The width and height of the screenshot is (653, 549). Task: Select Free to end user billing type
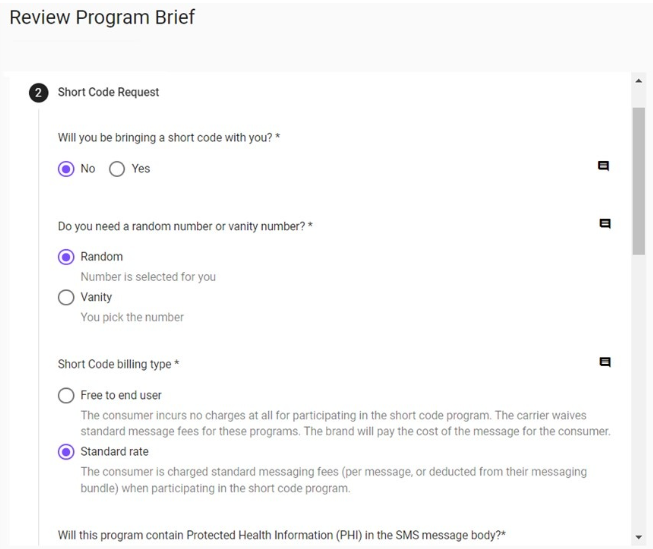[x=67, y=395]
